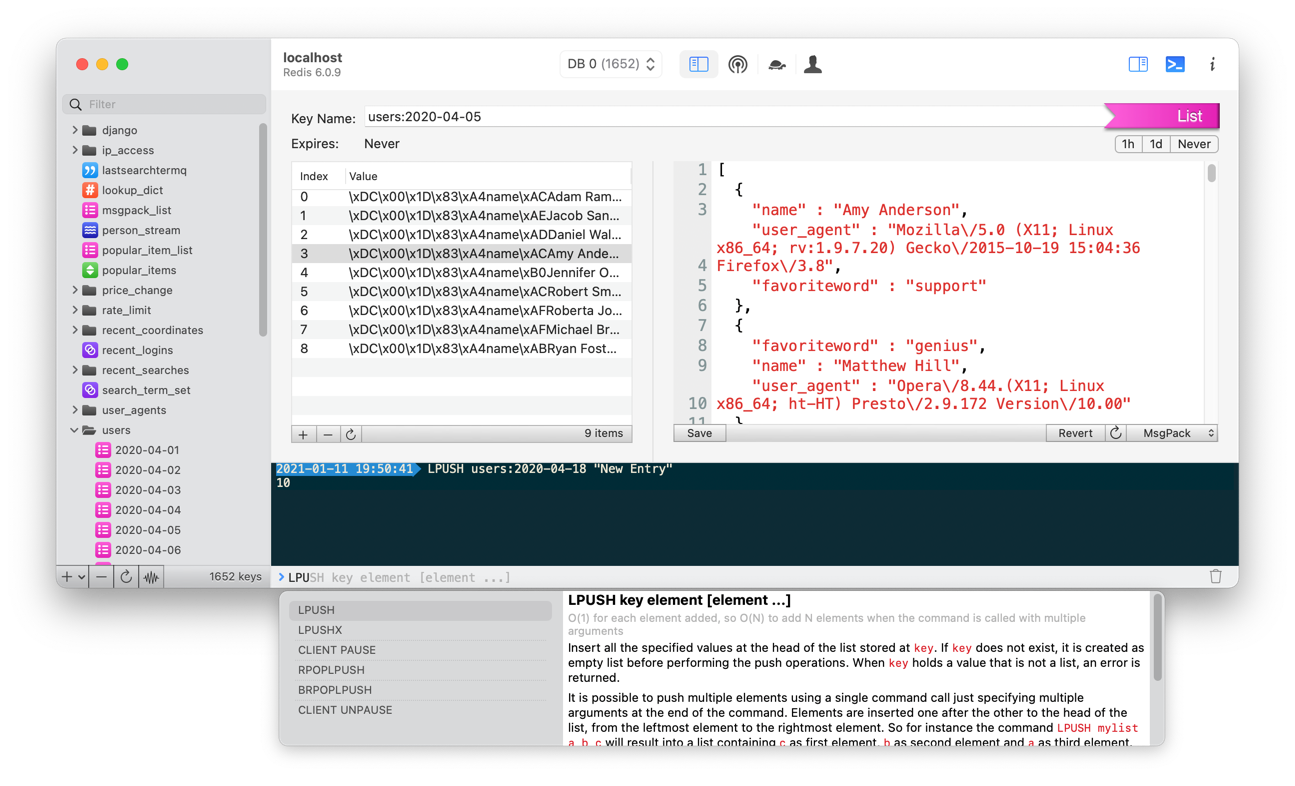Toggle the right panel view button
Image resolution: width=1295 pixels, height=786 pixels.
click(x=1138, y=65)
